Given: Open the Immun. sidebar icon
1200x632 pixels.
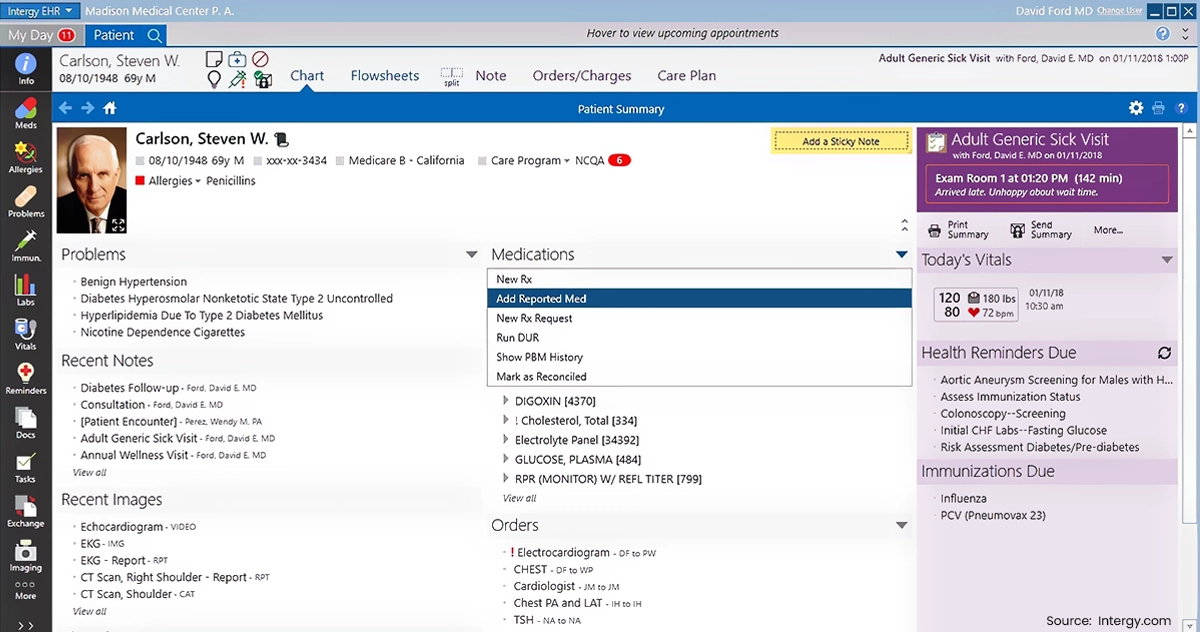Looking at the screenshot, I should (x=25, y=245).
